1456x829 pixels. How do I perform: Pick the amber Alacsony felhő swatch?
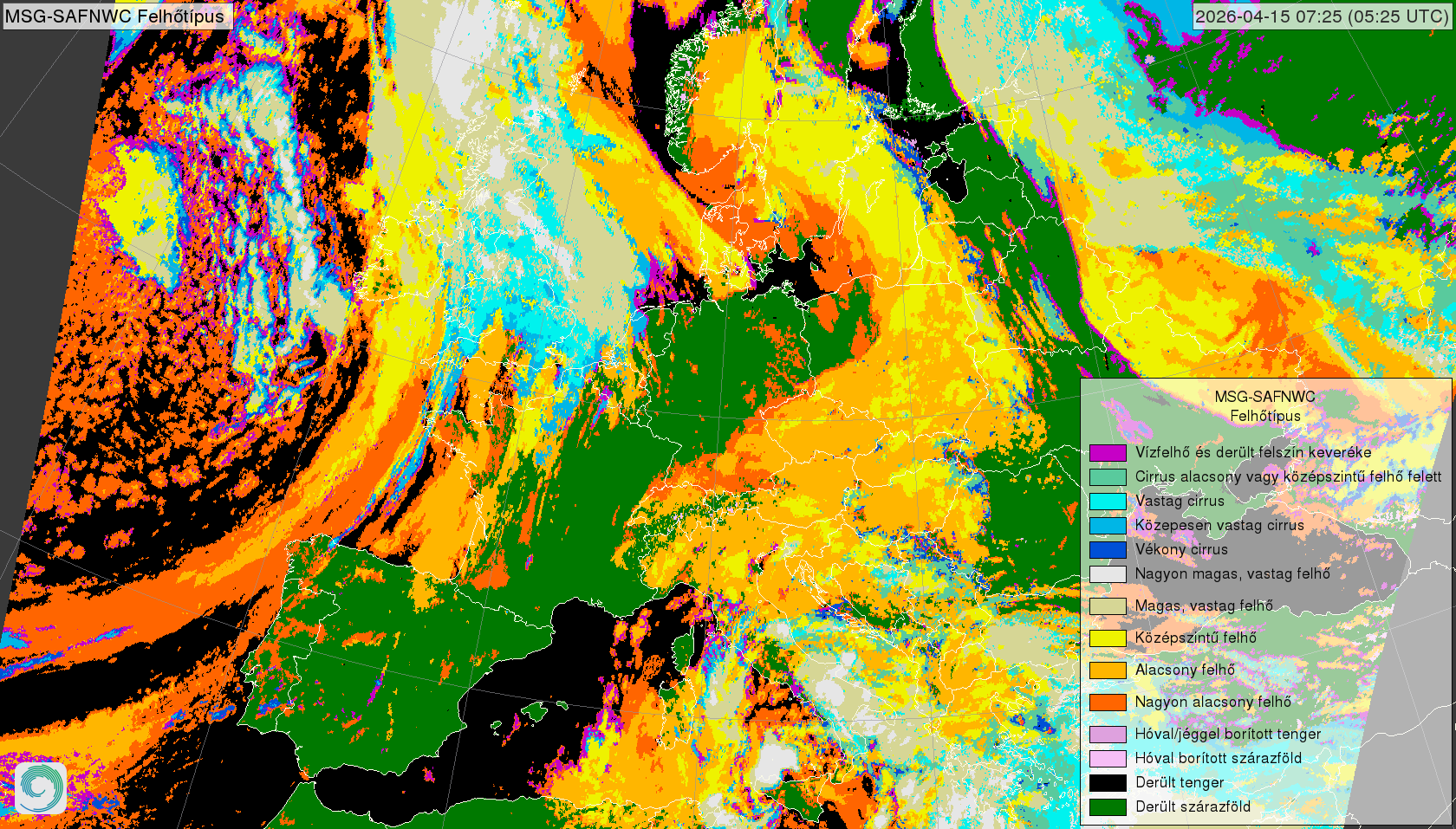pos(1107,670)
